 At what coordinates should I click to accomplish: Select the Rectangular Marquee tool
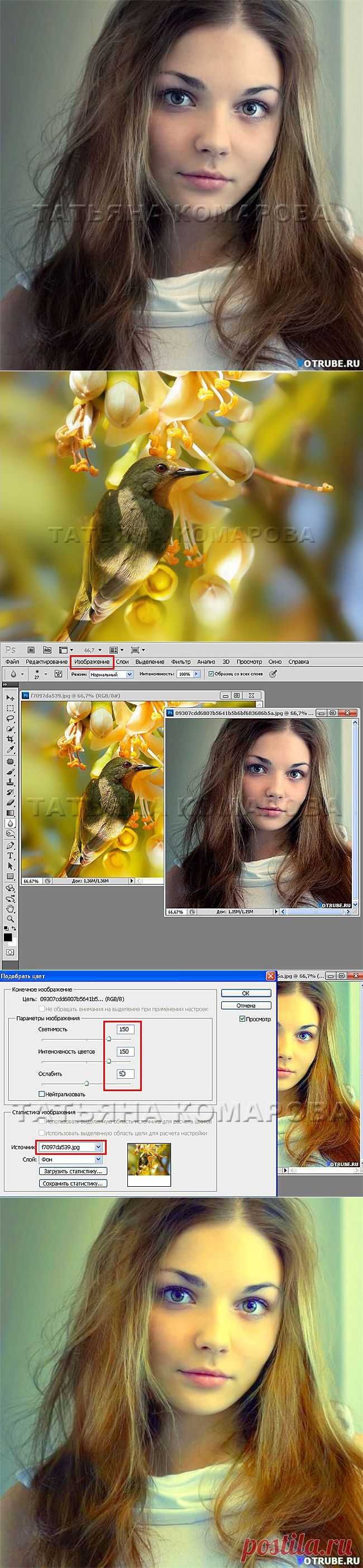11,708
